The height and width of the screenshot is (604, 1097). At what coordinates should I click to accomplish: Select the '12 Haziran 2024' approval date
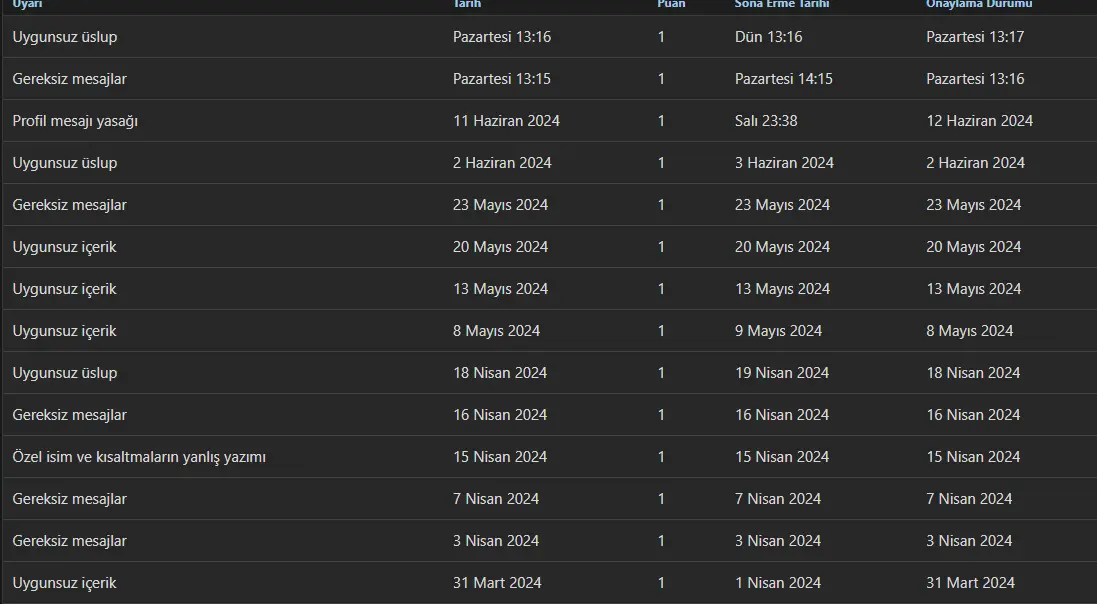pyautogui.click(x=979, y=121)
